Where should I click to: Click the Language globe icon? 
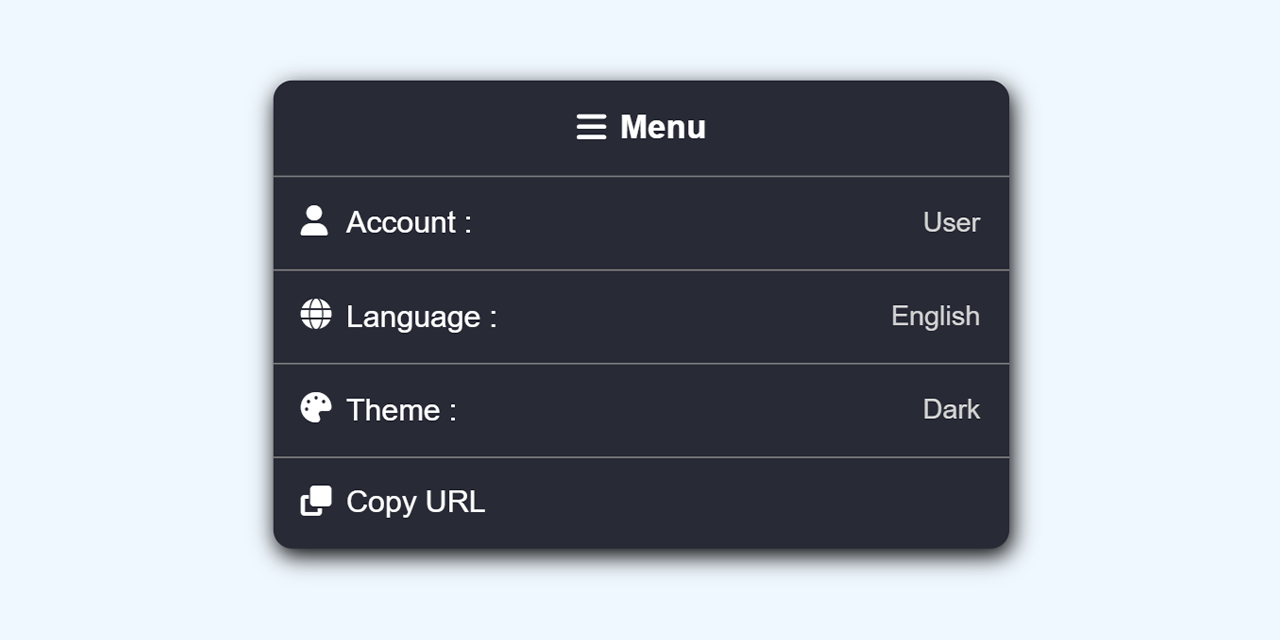315,314
